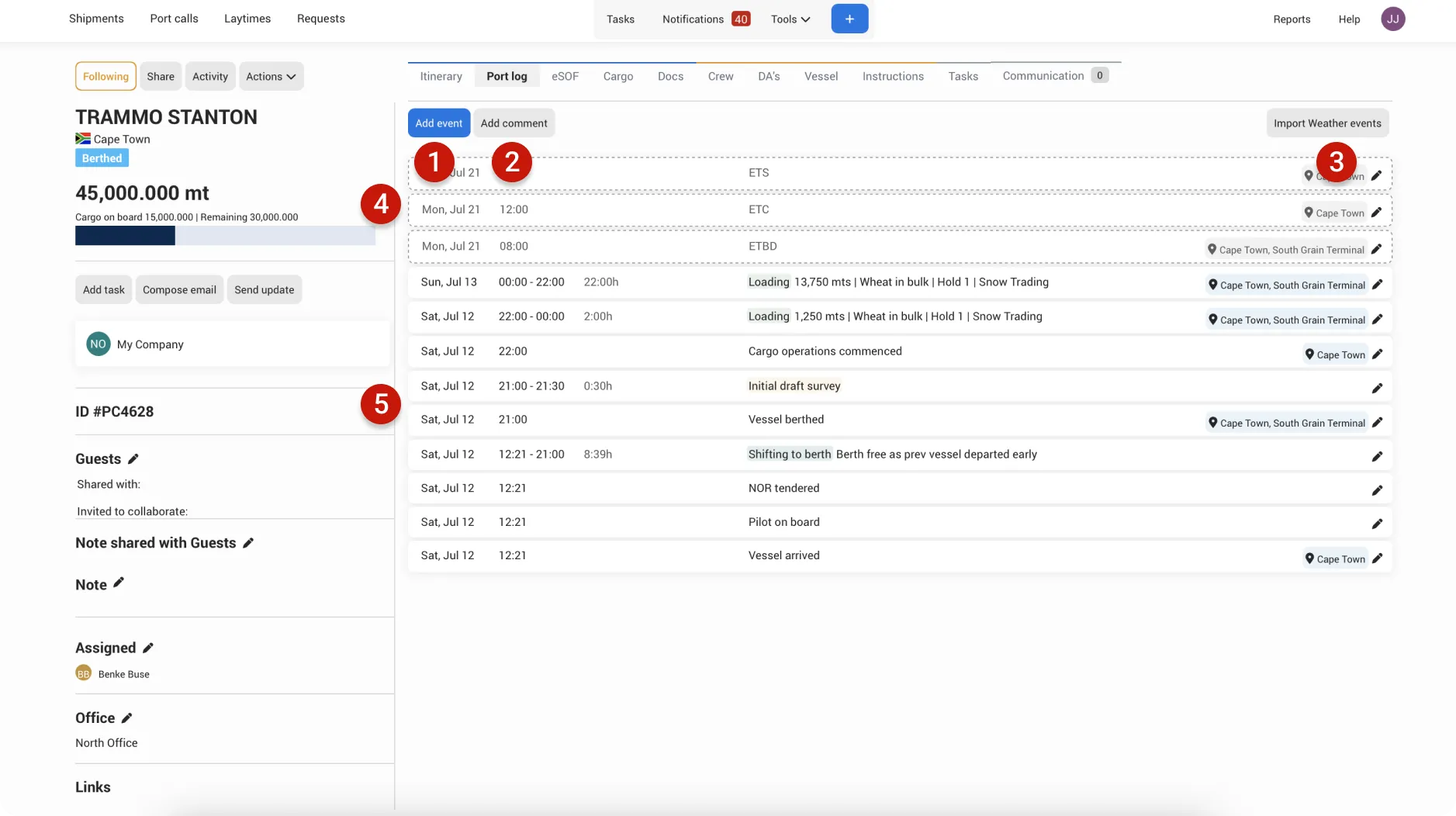1456x816 pixels.
Task: Click the Add task button
Action: 104,289
